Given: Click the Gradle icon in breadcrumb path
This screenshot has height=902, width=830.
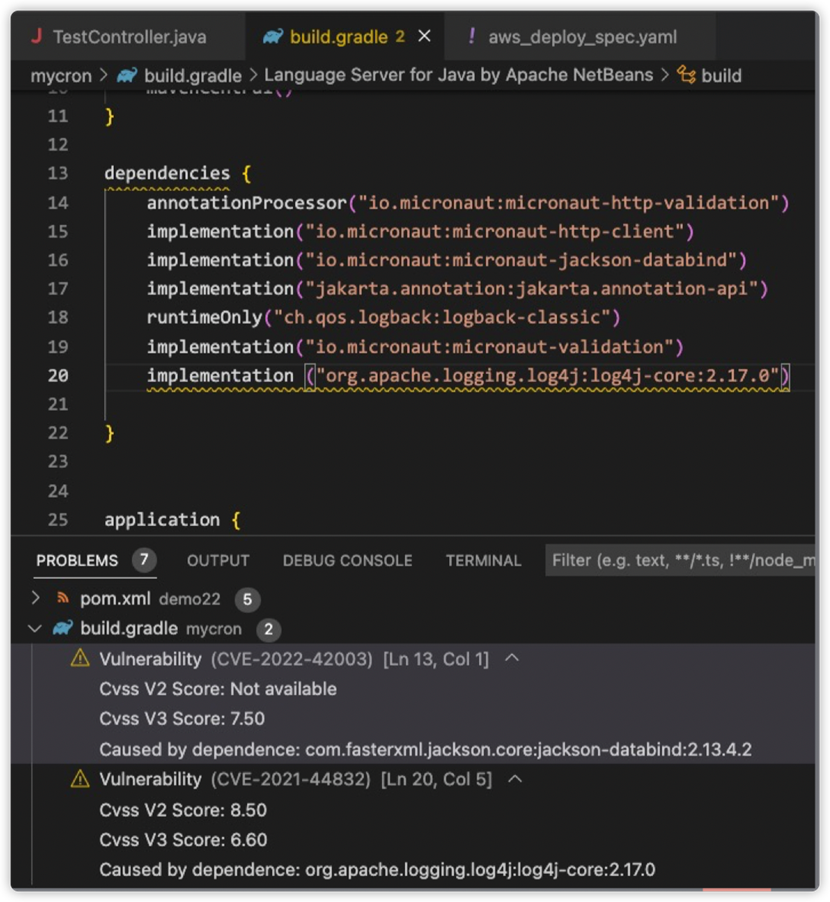Looking at the screenshot, I should pos(127,75).
